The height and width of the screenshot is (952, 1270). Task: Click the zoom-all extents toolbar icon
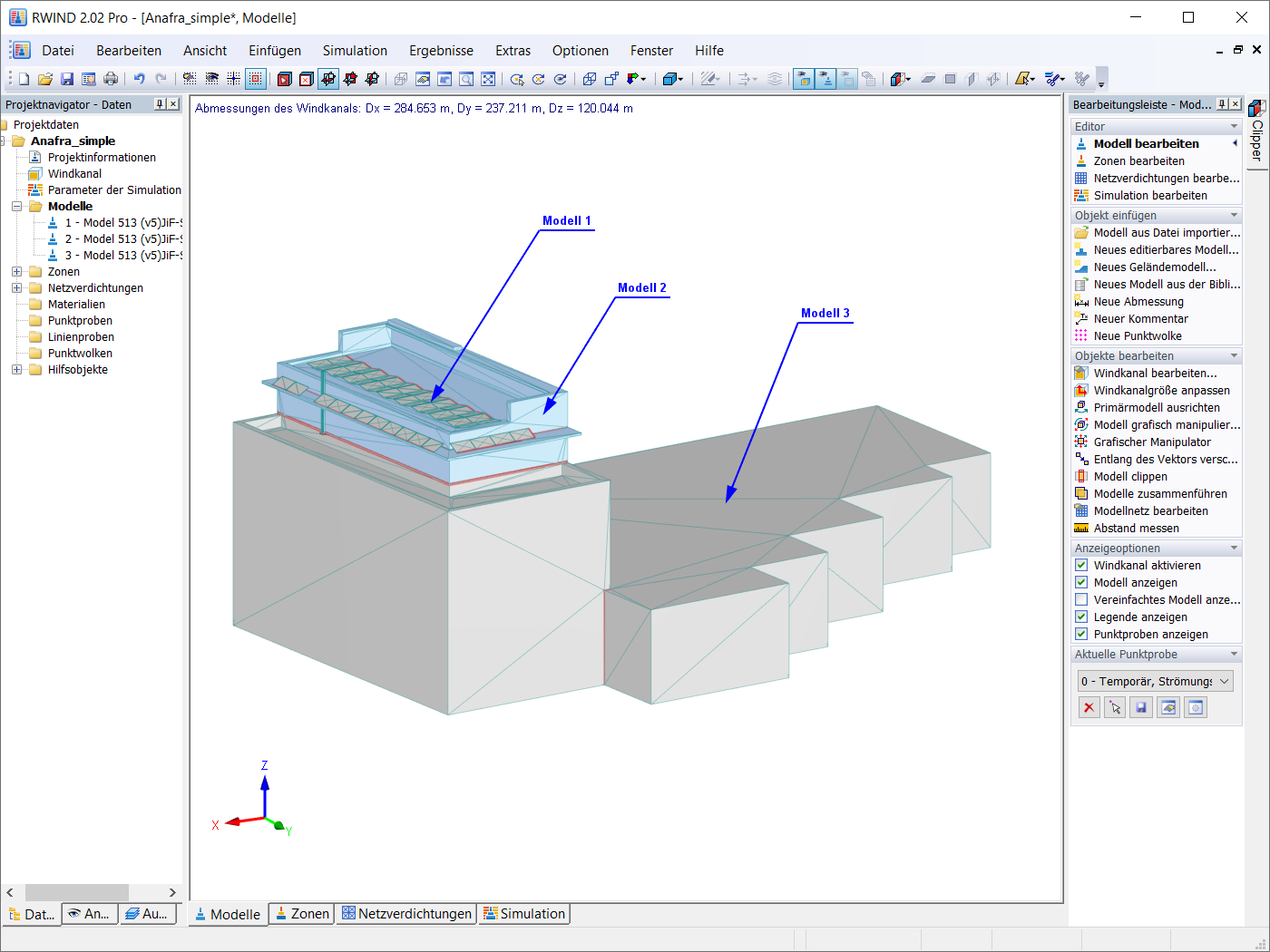[488, 79]
